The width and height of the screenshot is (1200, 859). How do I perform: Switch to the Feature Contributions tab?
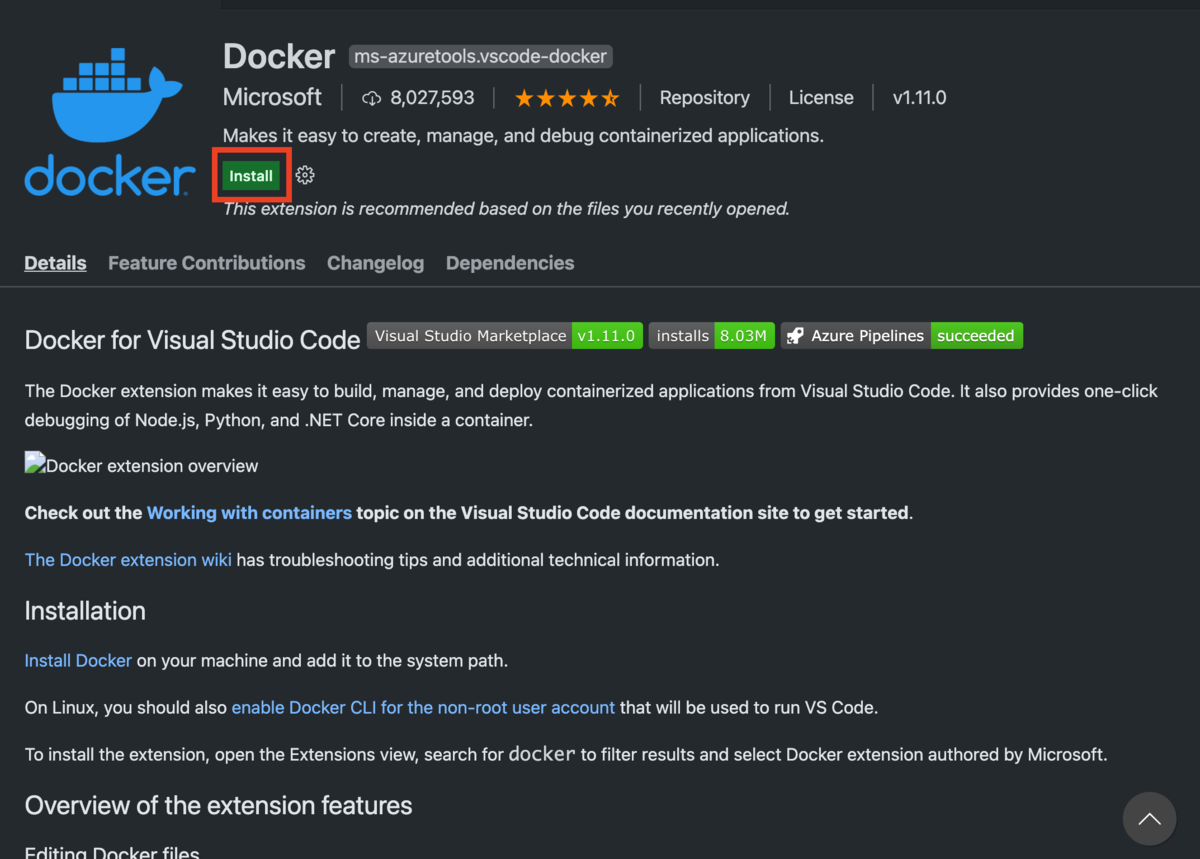pyautogui.click(x=206, y=262)
